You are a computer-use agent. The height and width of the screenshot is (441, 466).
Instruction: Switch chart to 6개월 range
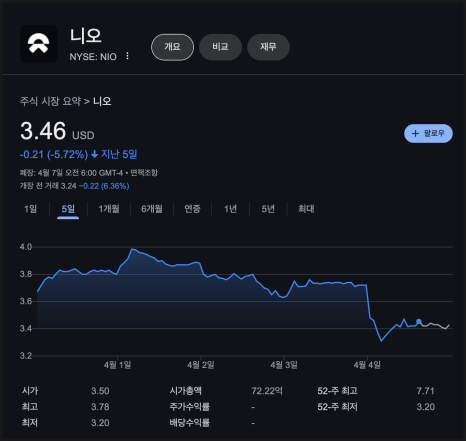coord(152,209)
